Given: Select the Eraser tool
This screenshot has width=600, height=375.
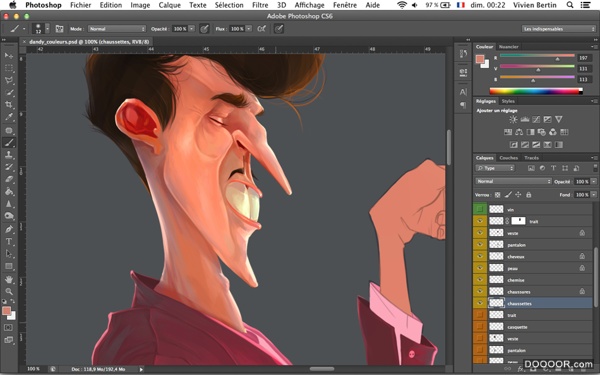Looking at the screenshot, I should click(x=9, y=179).
